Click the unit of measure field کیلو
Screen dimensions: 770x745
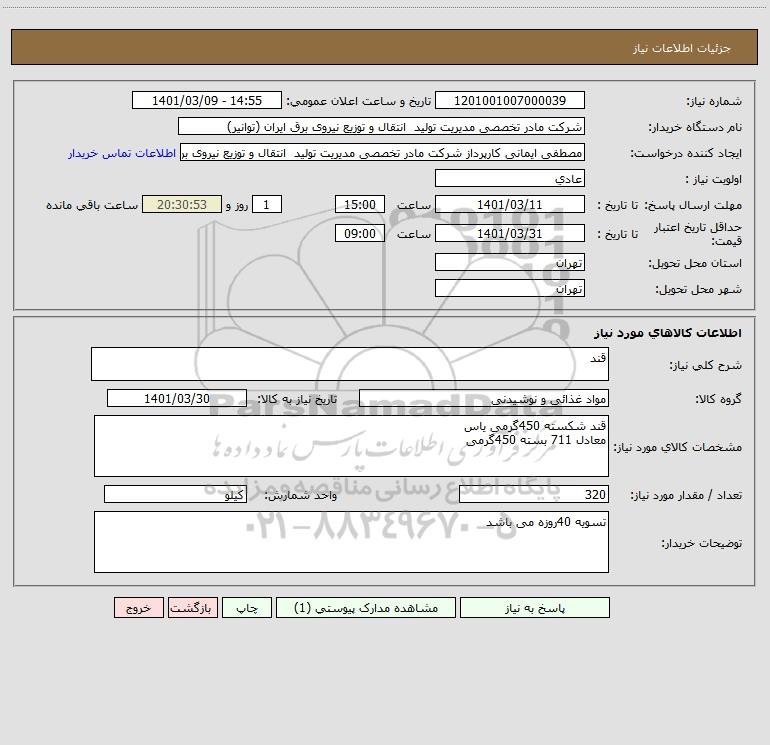[175, 494]
